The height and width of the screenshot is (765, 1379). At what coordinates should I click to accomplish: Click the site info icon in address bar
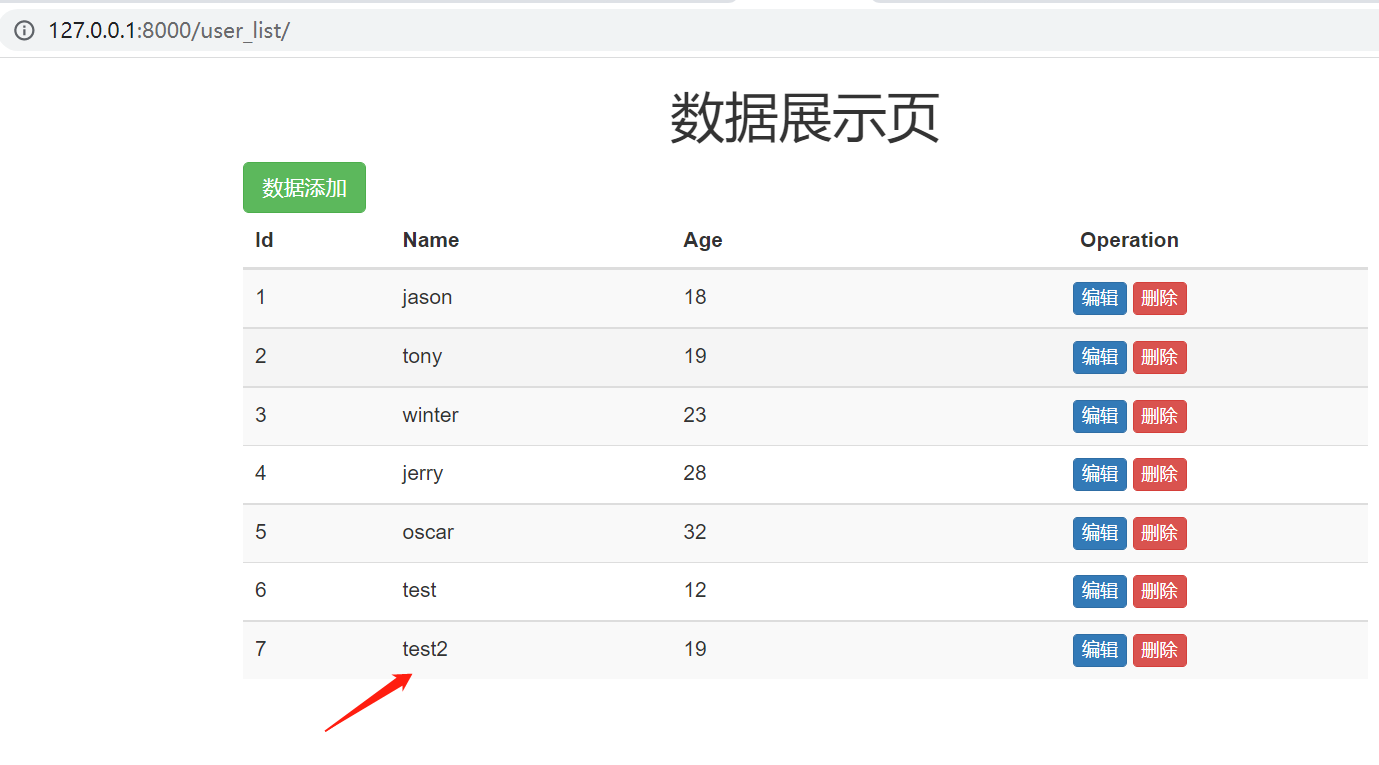pyautogui.click(x=24, y=30)
